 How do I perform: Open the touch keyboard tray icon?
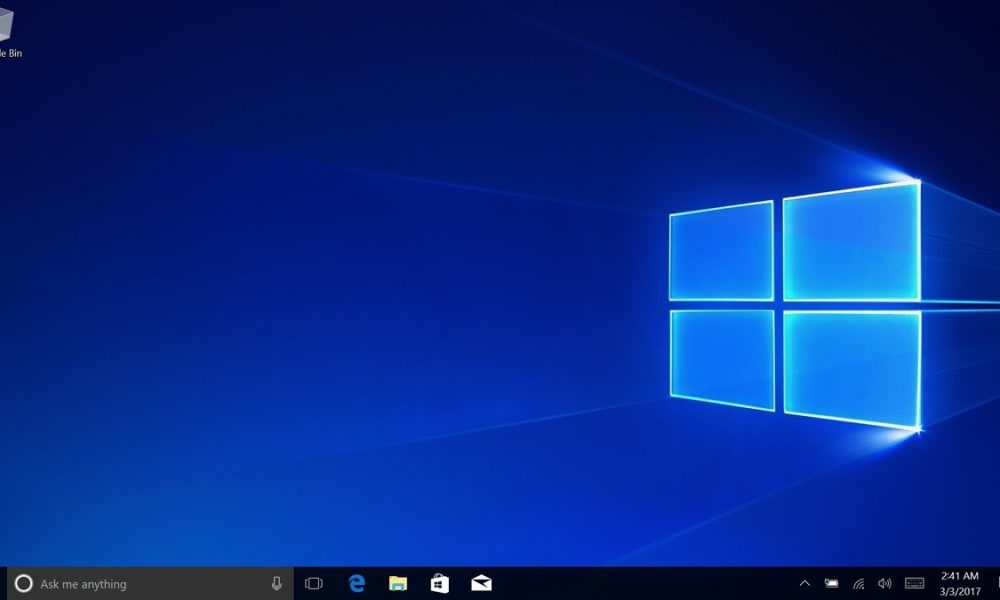915,583
